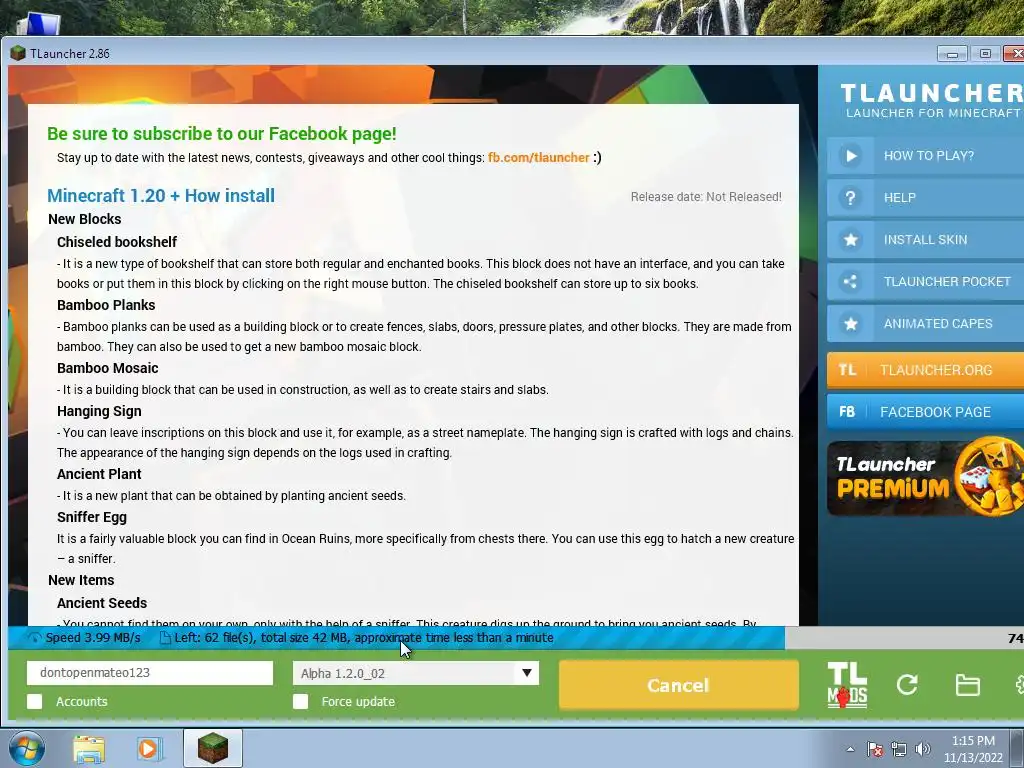Click the FB icon on Facebook Page button

pos(847,411)
